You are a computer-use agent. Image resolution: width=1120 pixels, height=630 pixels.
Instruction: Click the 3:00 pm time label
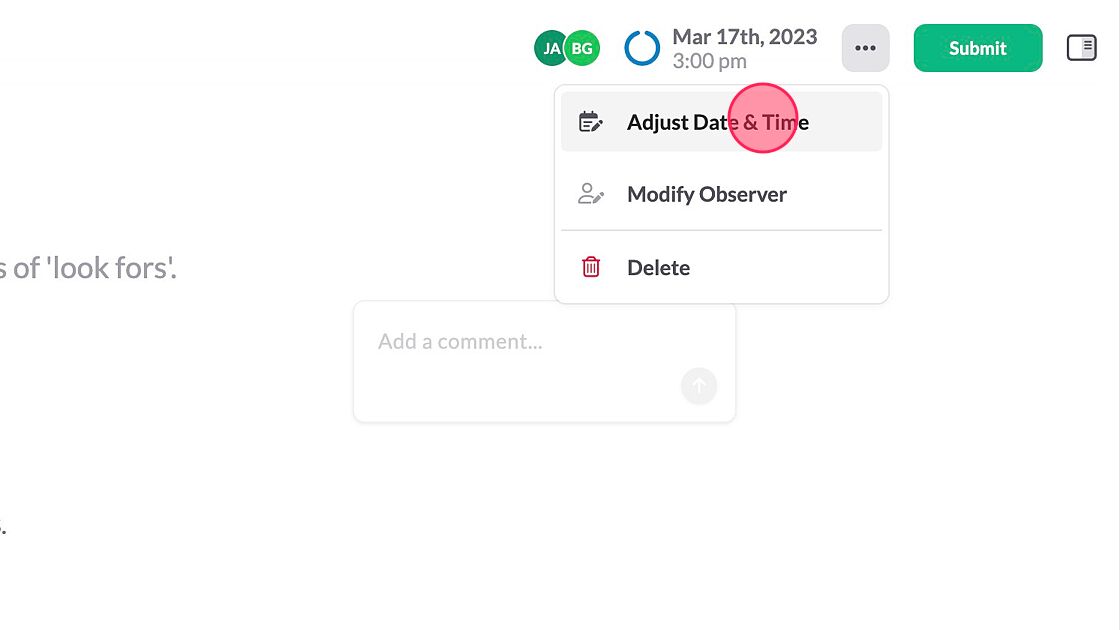coord(710,60)
